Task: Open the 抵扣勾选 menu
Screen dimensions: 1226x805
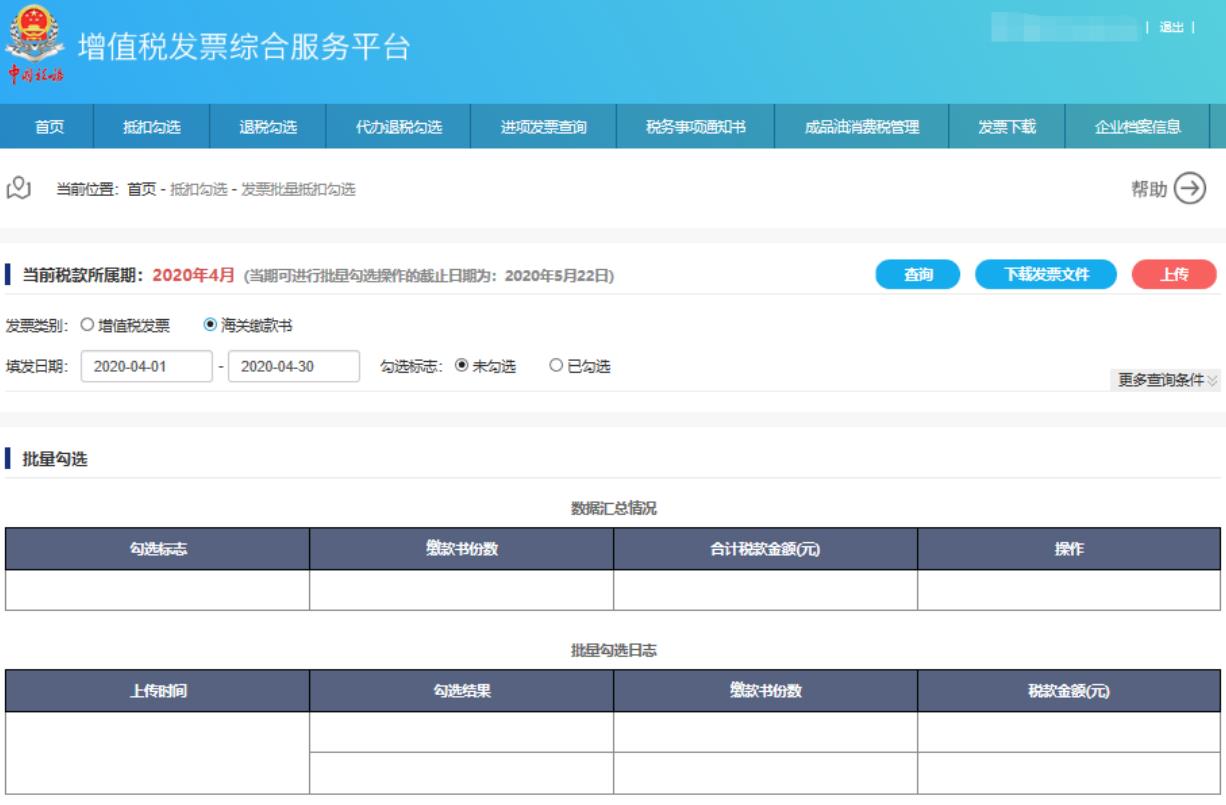Action: [151, 126]
